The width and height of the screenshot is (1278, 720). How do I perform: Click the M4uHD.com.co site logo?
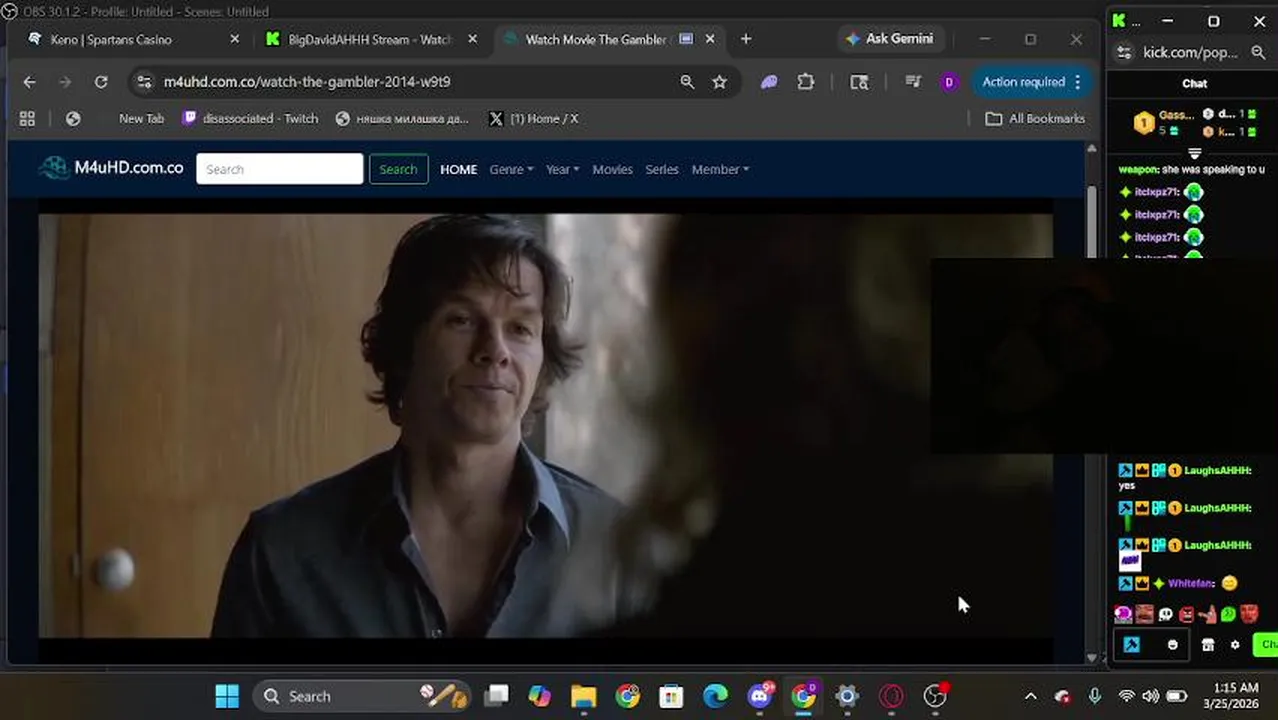111,168
